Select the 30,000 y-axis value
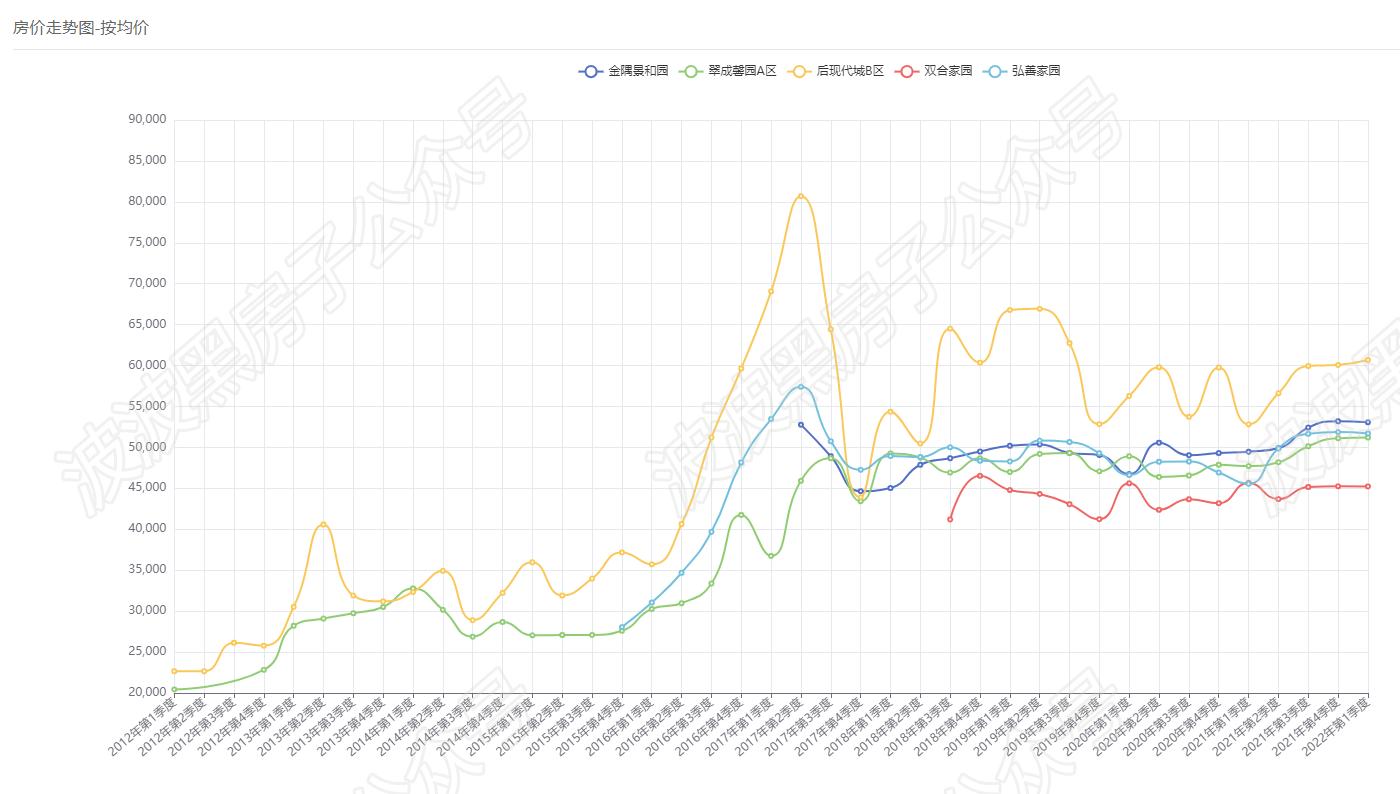 [147, 611]
